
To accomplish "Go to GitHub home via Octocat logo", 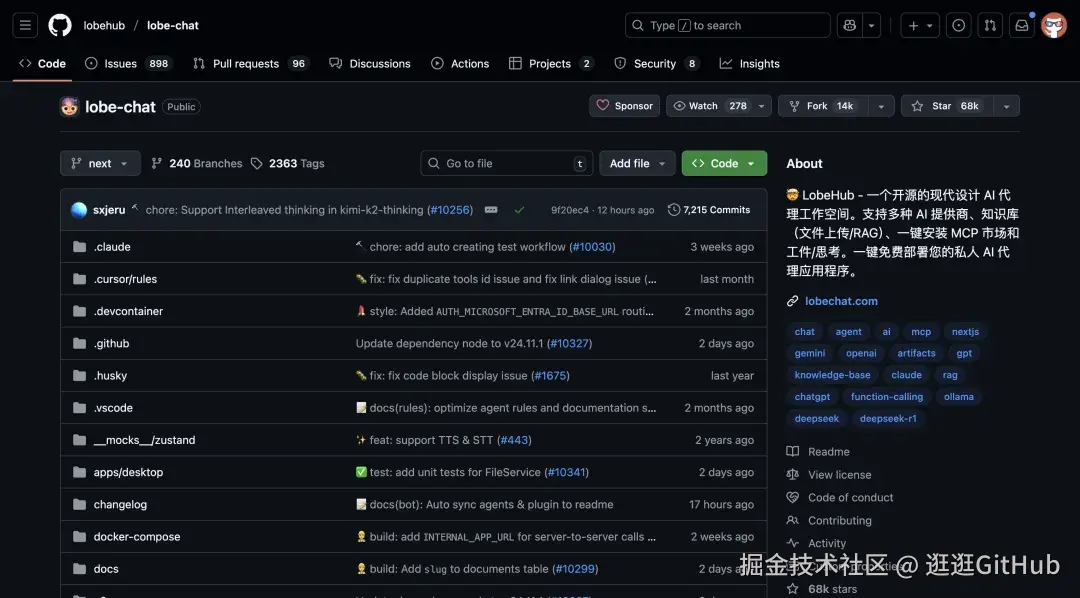I will click(60, 25).
